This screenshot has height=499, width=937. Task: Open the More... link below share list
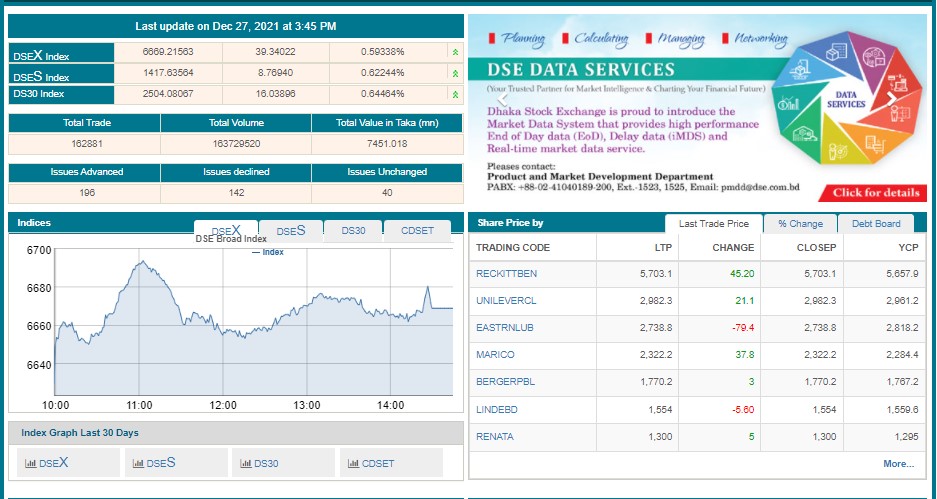click(x=898, y=464)
